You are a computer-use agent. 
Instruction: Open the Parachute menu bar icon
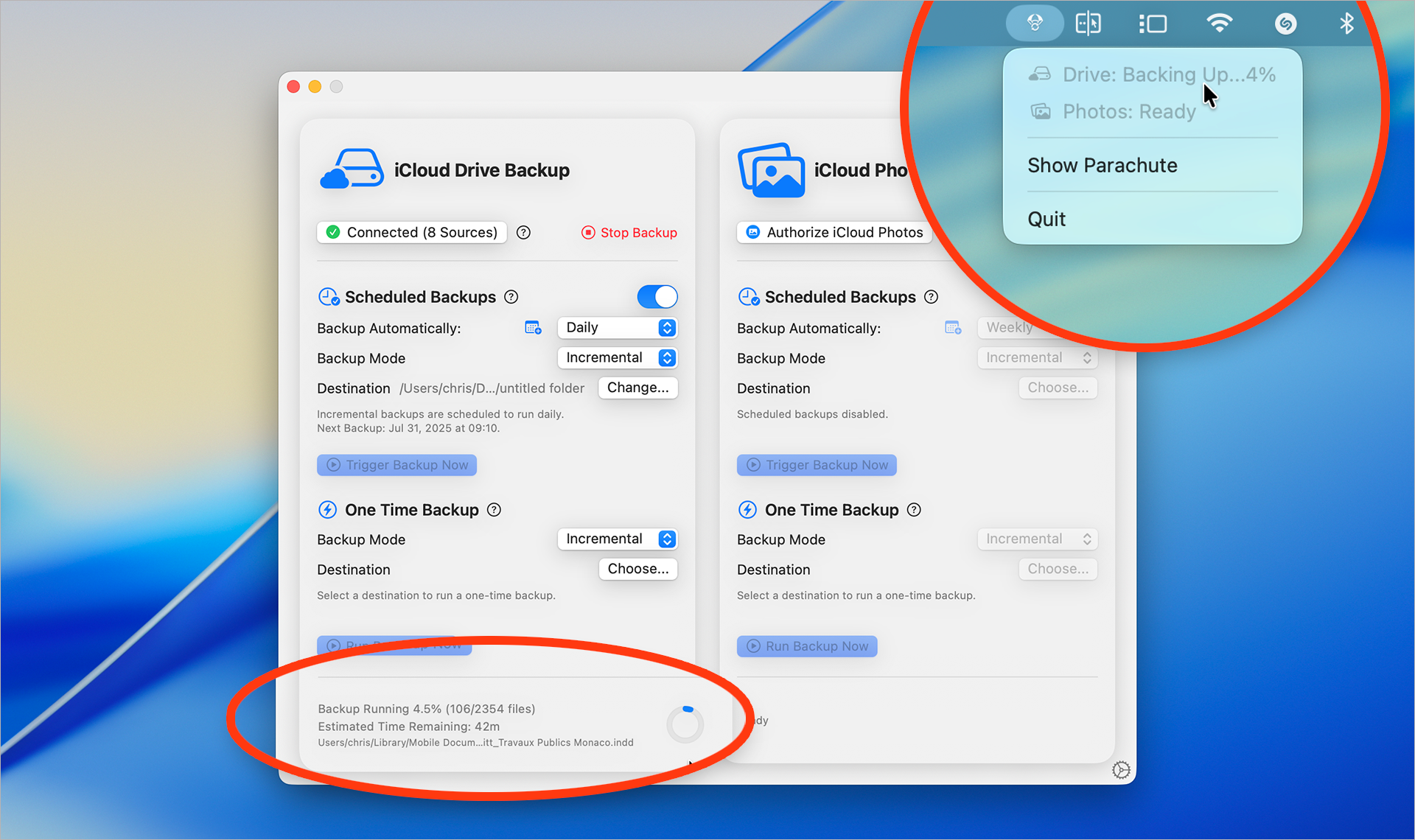tap(1035, 24)
